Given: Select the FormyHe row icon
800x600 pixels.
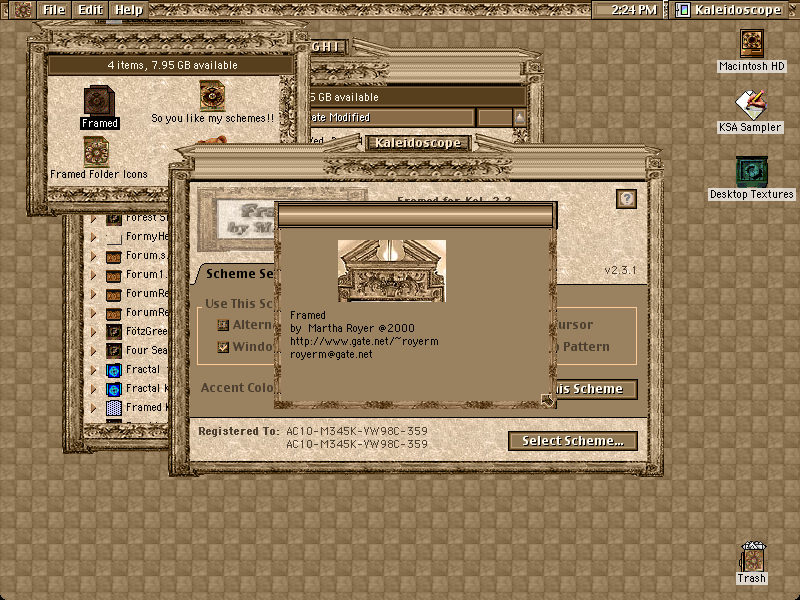Looking at the screenshot, I should 113,237.
